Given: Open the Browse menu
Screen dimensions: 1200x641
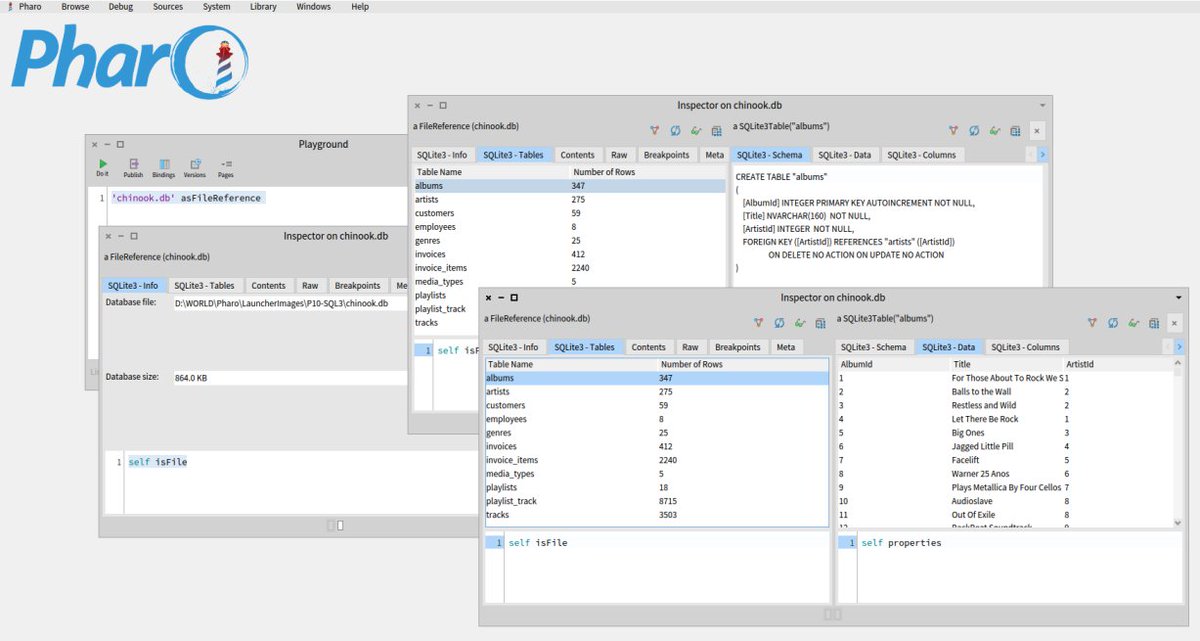Looking at the screenshot, I should click(x=75, y=7).
